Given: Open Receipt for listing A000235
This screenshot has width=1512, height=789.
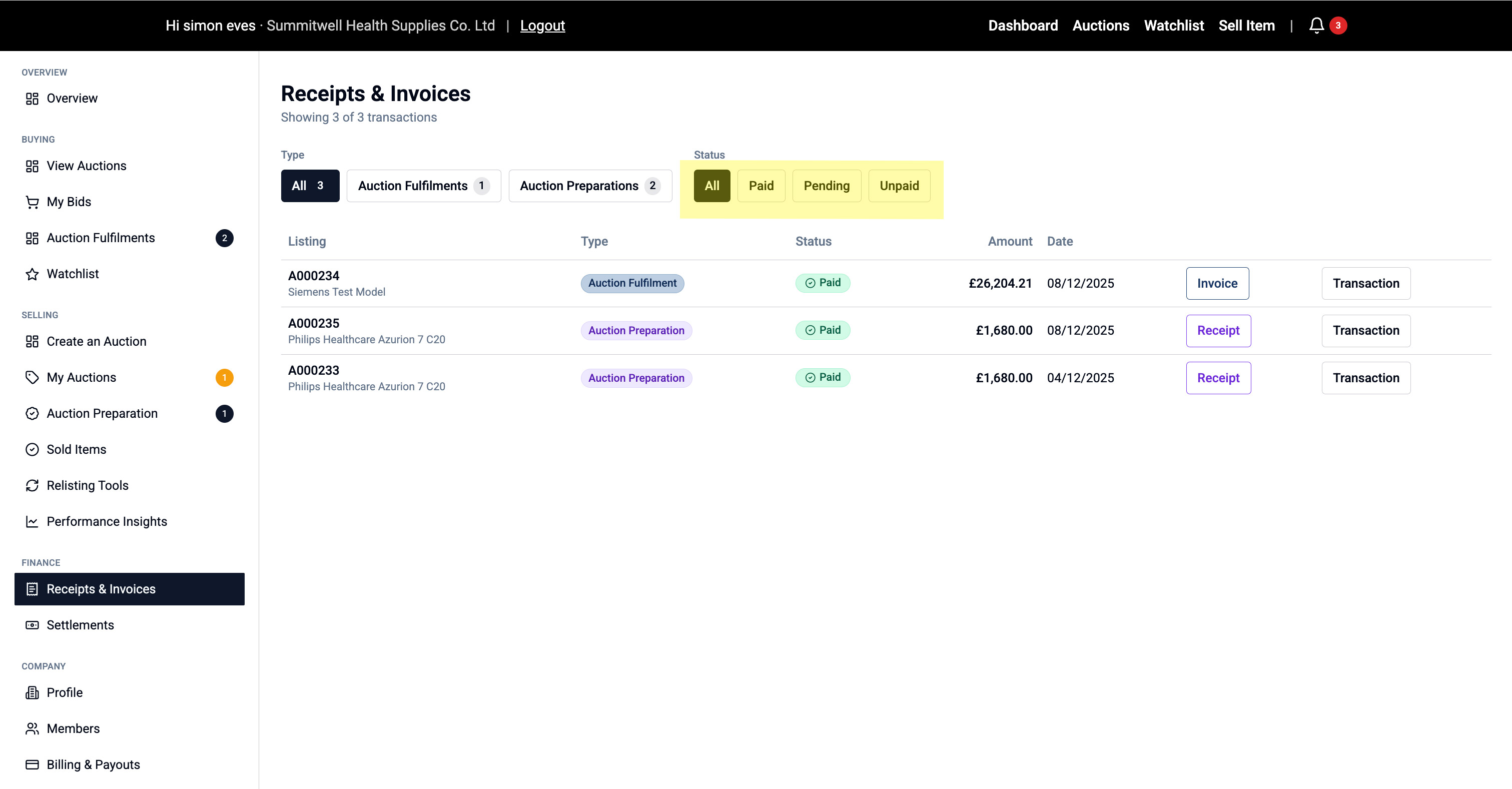Looking at the screenshot, I should (x=1218, y=331).
